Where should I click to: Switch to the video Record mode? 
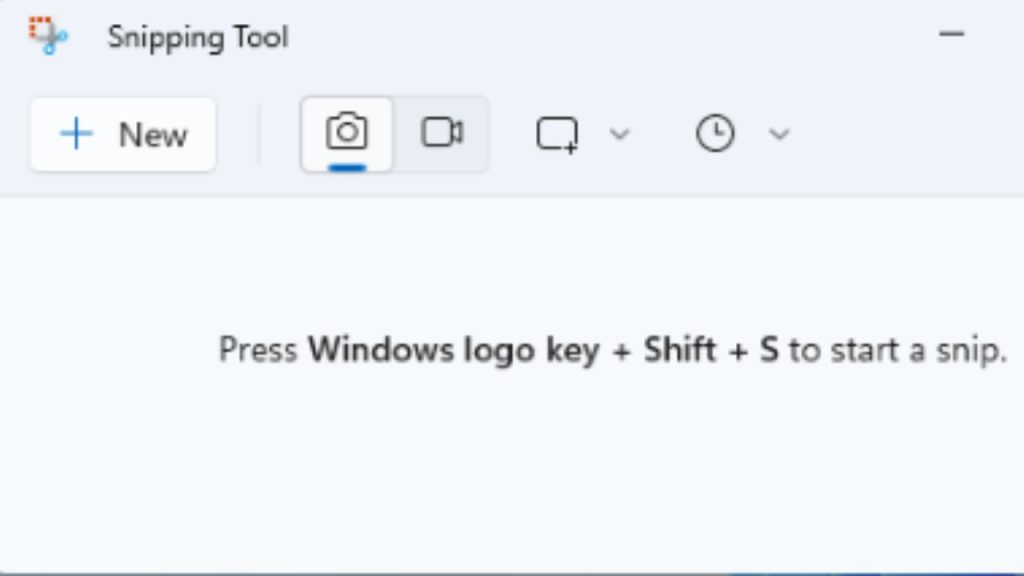coord(441,133)
